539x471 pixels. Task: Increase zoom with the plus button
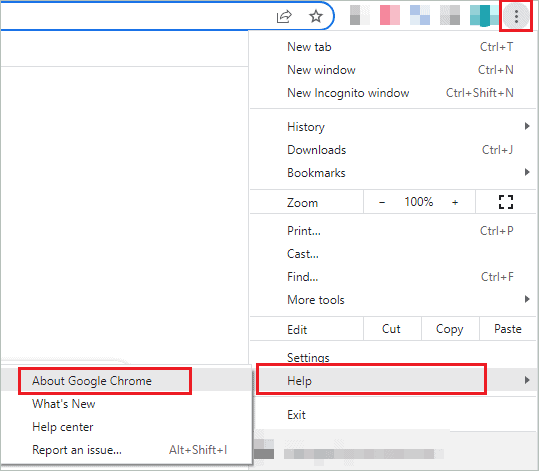tap(455, 202)
